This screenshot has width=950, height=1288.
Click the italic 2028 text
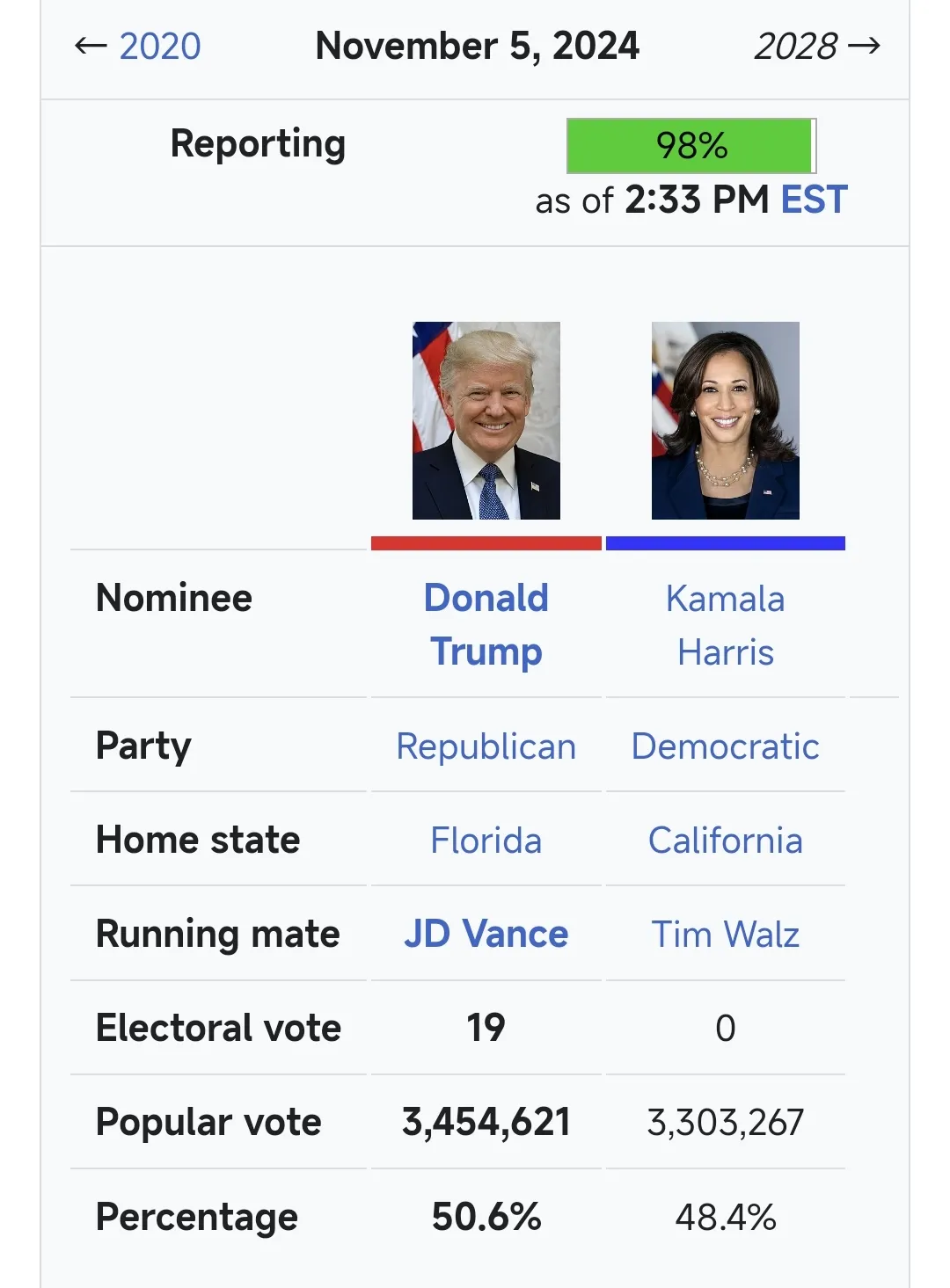pyautogui.click(x=795, y=47)
